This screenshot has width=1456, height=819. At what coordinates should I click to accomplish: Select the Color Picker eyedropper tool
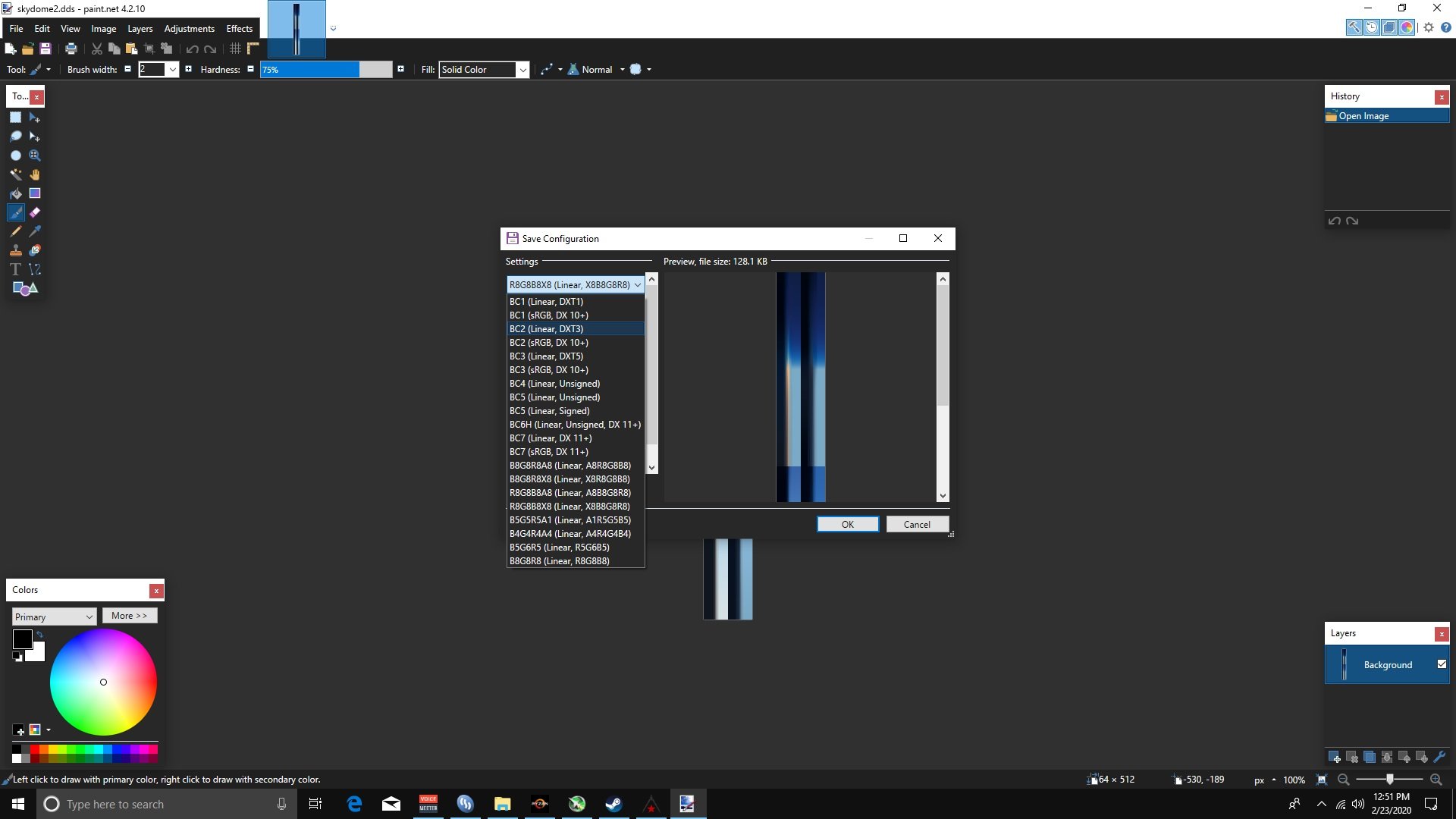35,231
